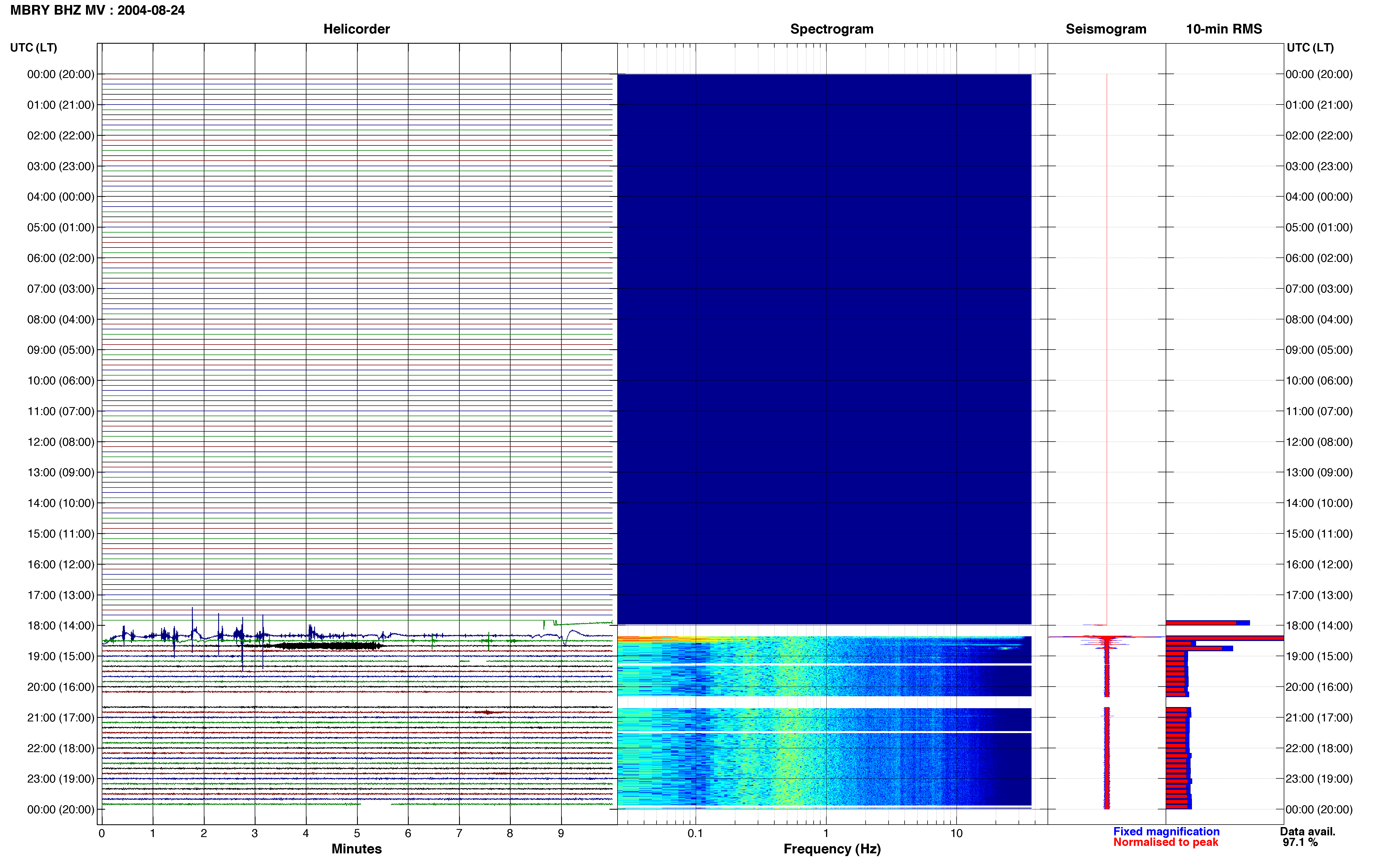Click the 'Normalised to peak' legend text
The height and width of the screenshot is (868, 1388).
coord(1165,843)
